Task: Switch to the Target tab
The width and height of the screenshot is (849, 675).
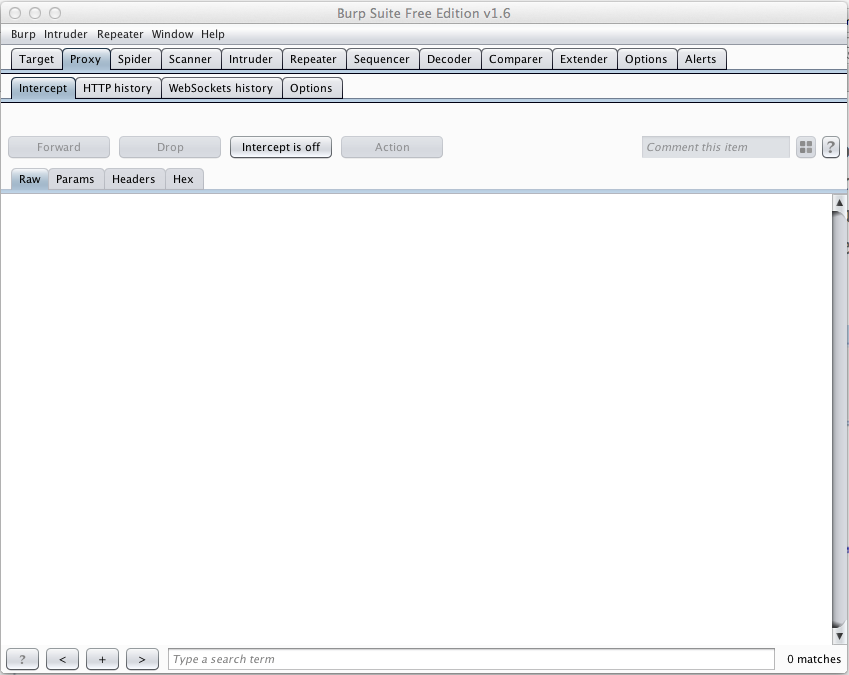Action: [36, 59]
